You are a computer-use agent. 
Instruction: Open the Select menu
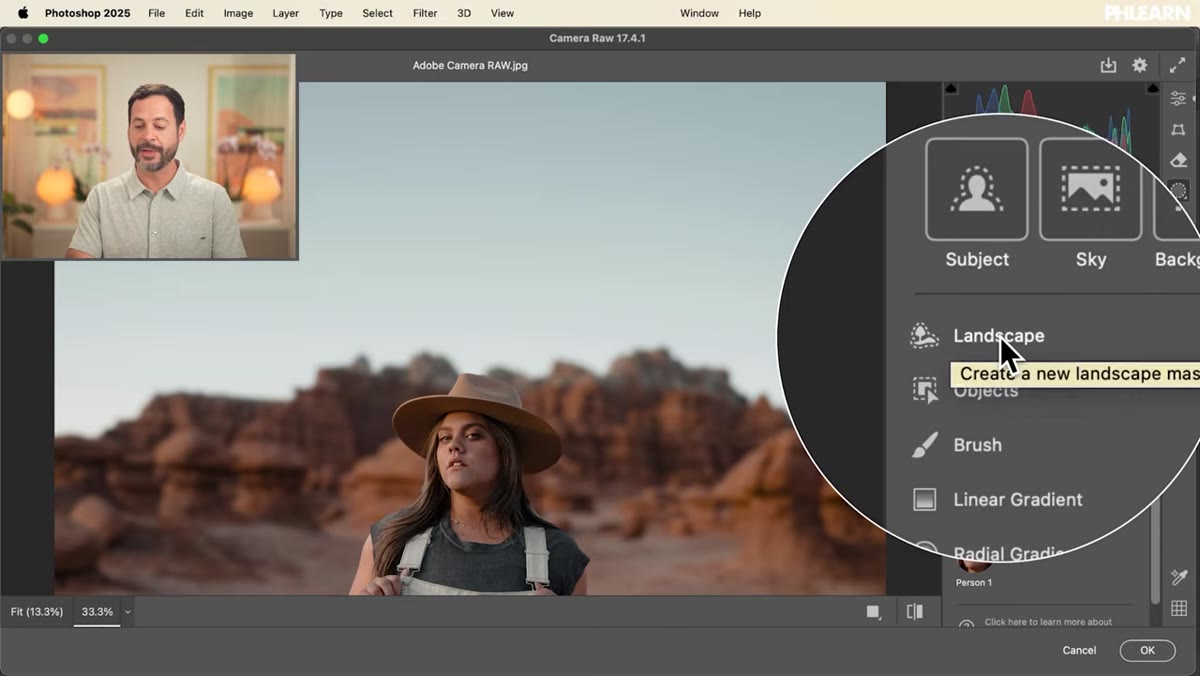coord(377,13)
